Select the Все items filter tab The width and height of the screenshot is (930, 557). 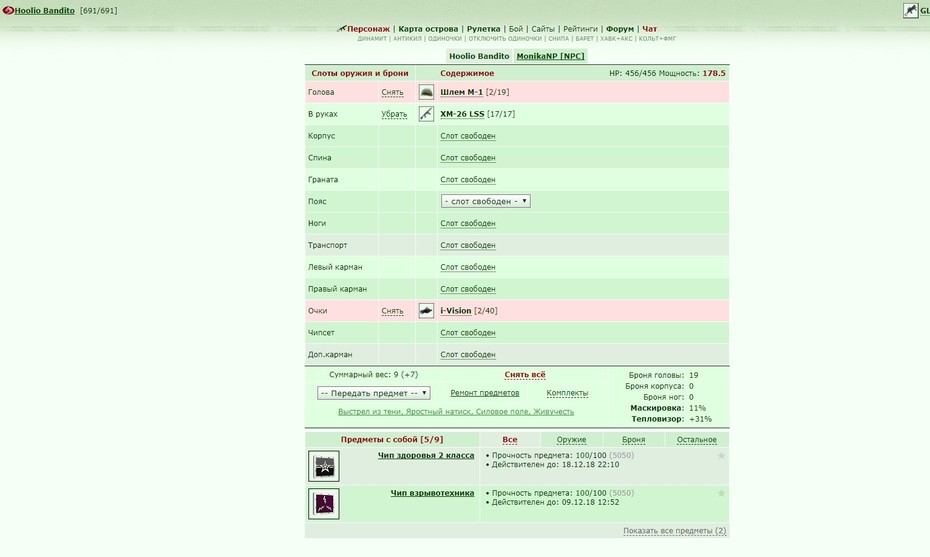click(509, 440)
